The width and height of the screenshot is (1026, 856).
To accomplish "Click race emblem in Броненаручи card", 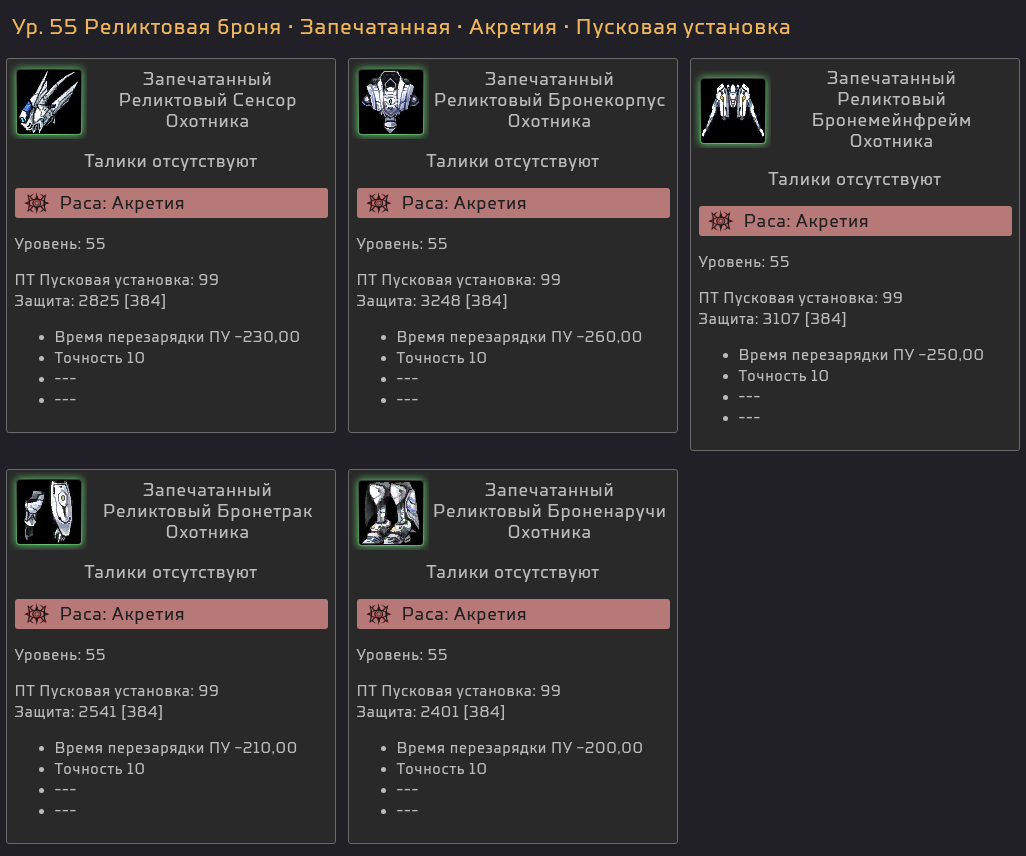I will (x=378, y=614).
